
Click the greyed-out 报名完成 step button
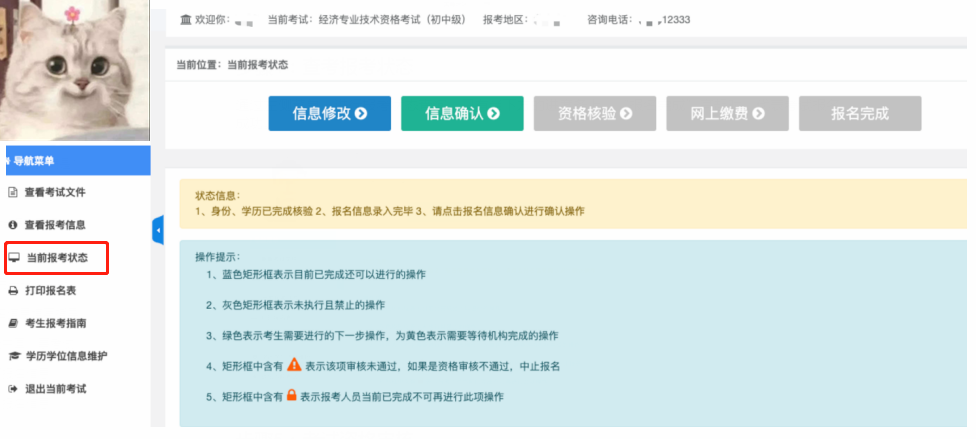tap(859, 114)
